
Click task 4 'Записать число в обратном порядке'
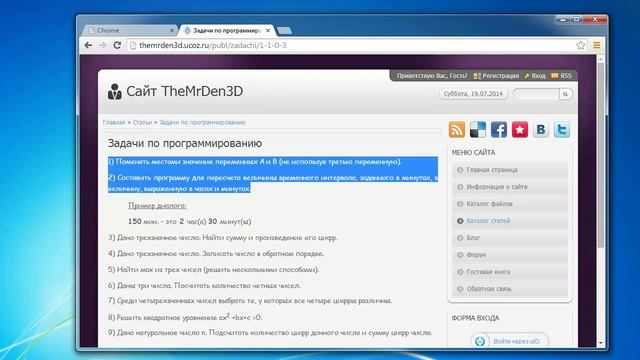click(x=216, y=253)
